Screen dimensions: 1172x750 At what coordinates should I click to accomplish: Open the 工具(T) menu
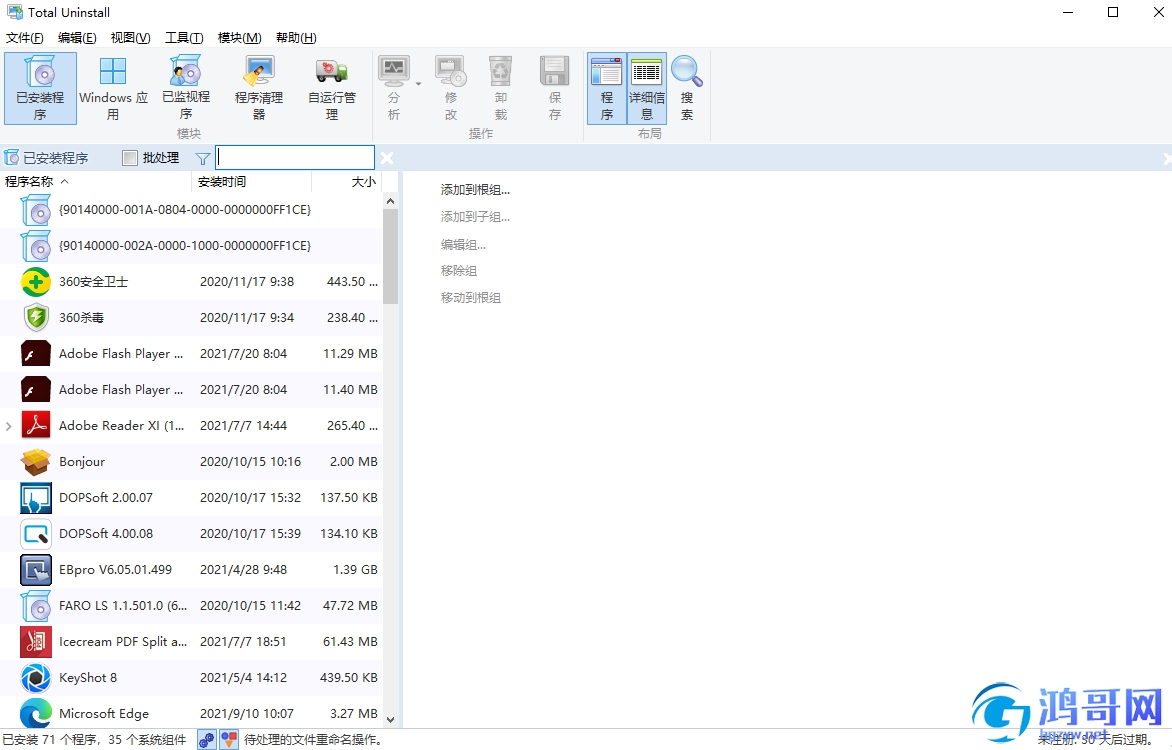pos(184,37)
